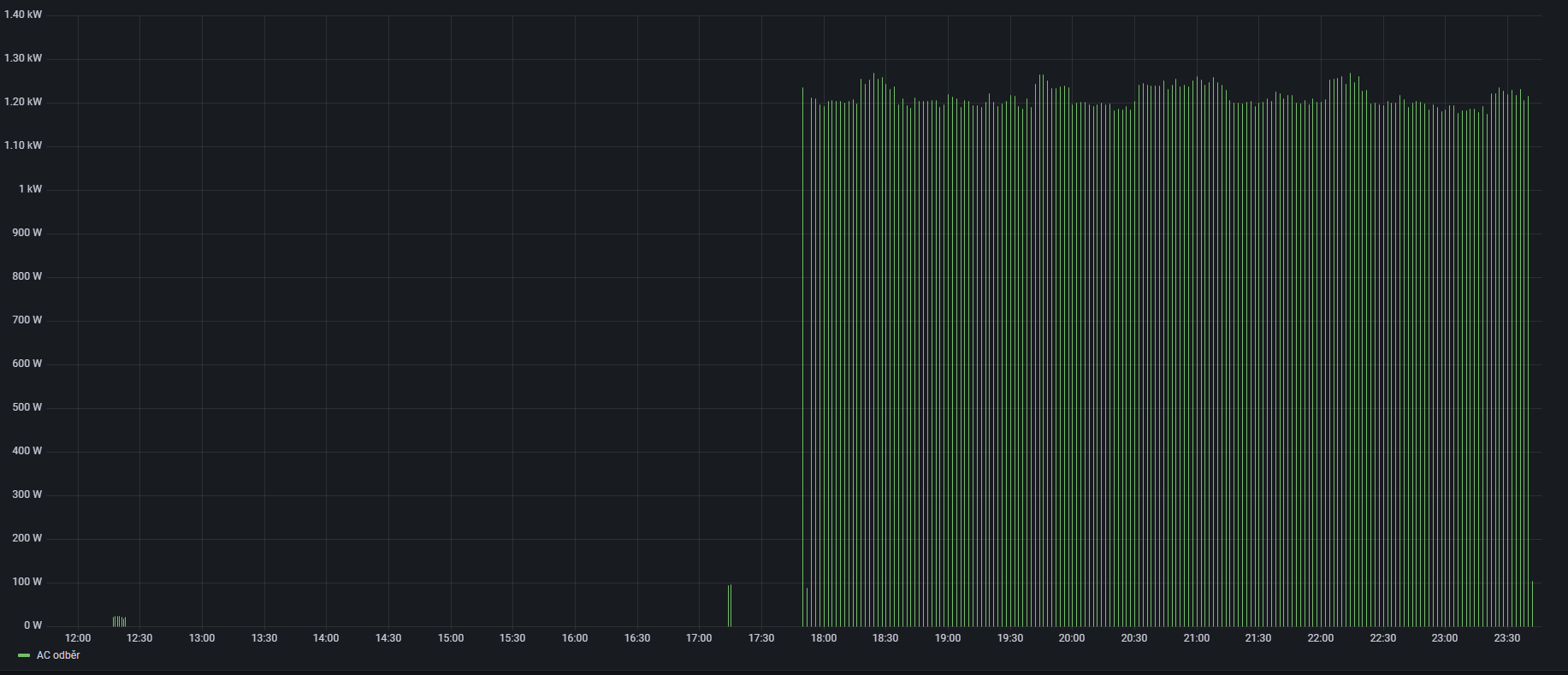Click the 13:30 time axis label
This screenshot has width=1568, height=675.
point(264,638)
